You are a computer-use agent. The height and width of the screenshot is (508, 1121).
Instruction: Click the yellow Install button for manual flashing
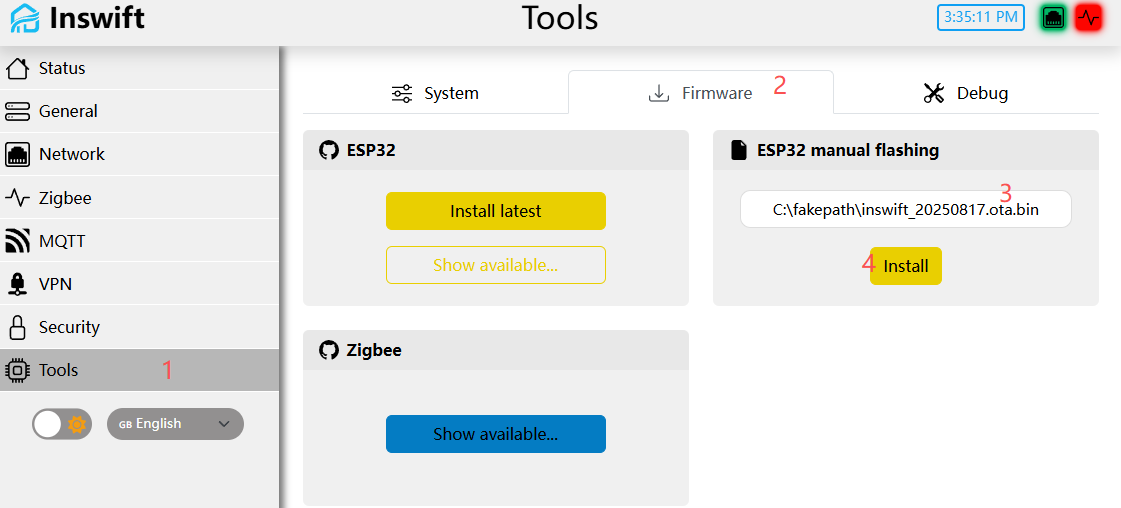[906, 266]
